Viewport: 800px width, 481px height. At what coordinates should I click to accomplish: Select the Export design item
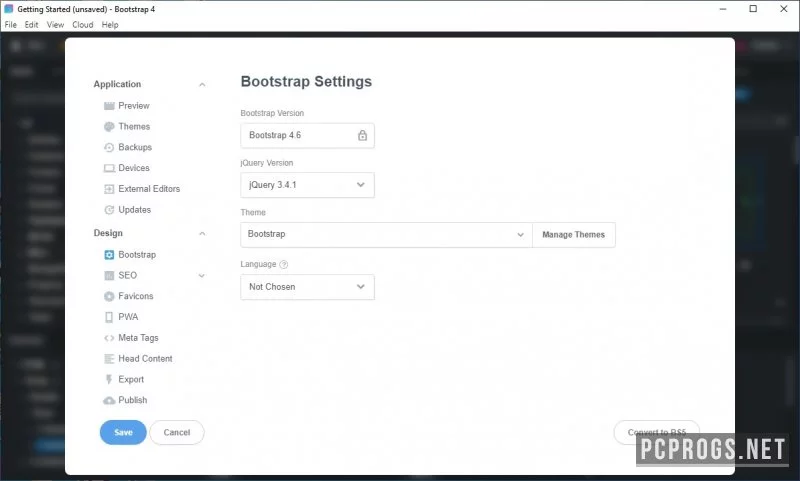pyautogui.click(x=131, y=379)
